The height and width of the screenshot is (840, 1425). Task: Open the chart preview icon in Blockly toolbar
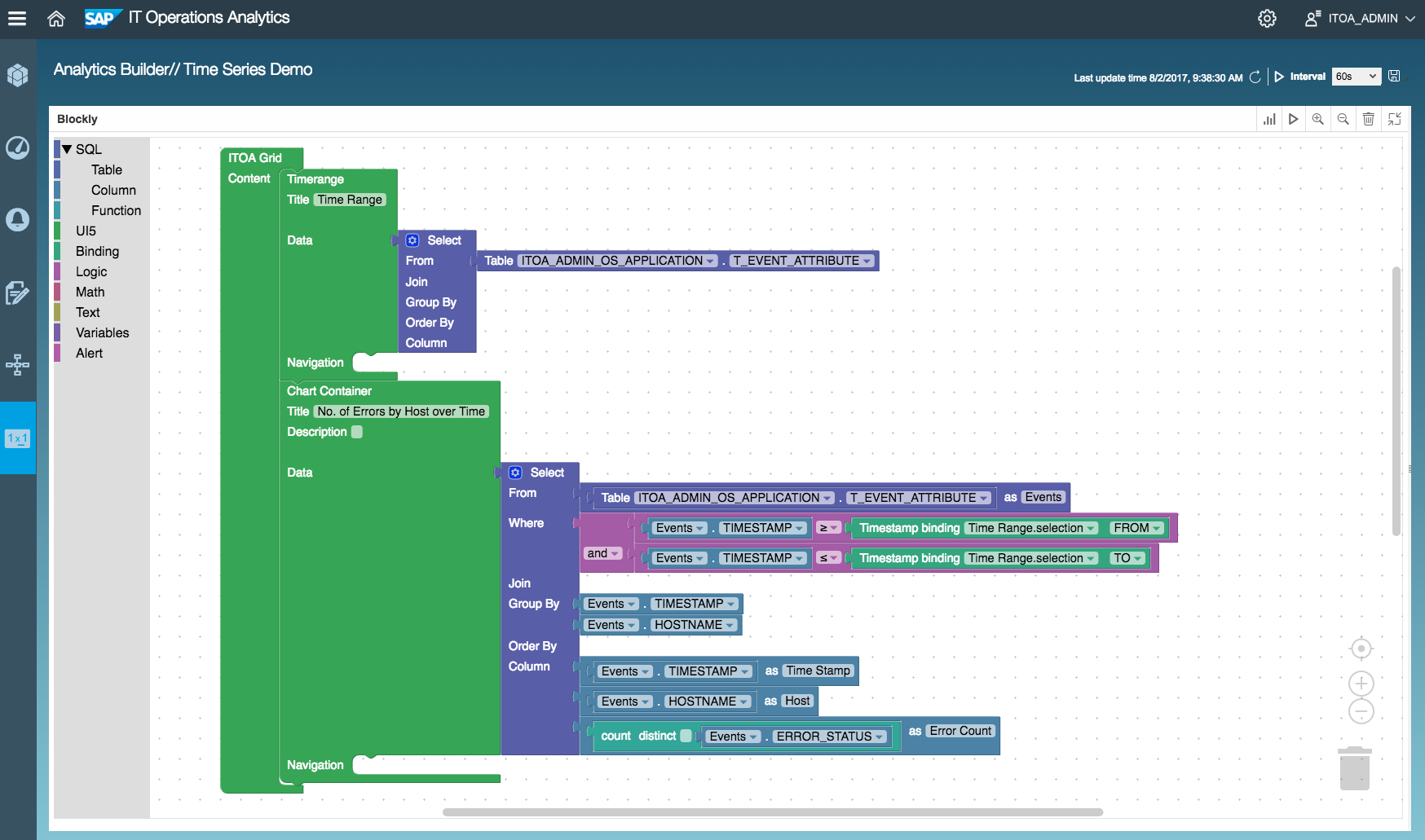1269,119
